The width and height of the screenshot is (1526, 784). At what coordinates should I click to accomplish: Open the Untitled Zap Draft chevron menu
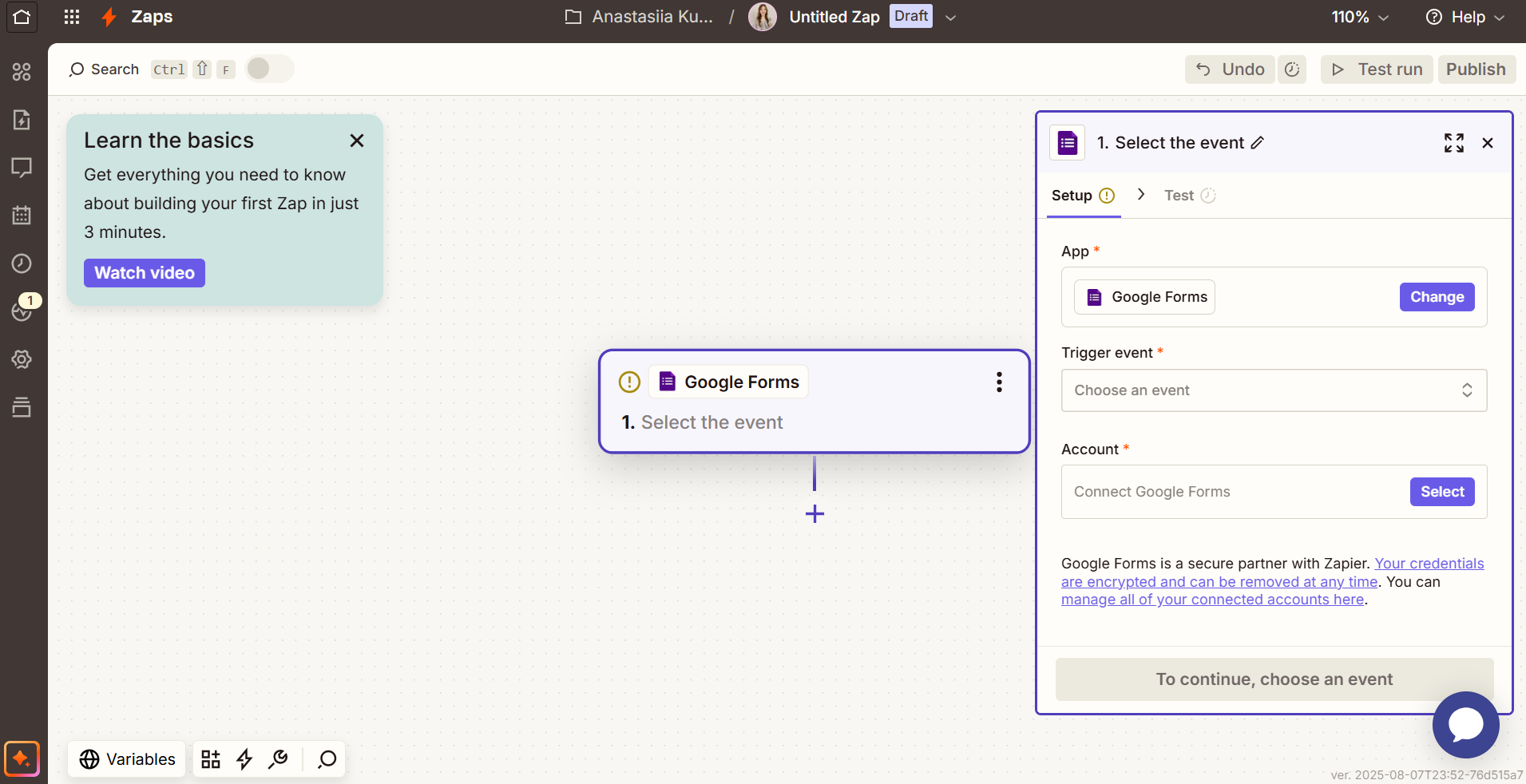pyautogui.click(x=950, y=18)
